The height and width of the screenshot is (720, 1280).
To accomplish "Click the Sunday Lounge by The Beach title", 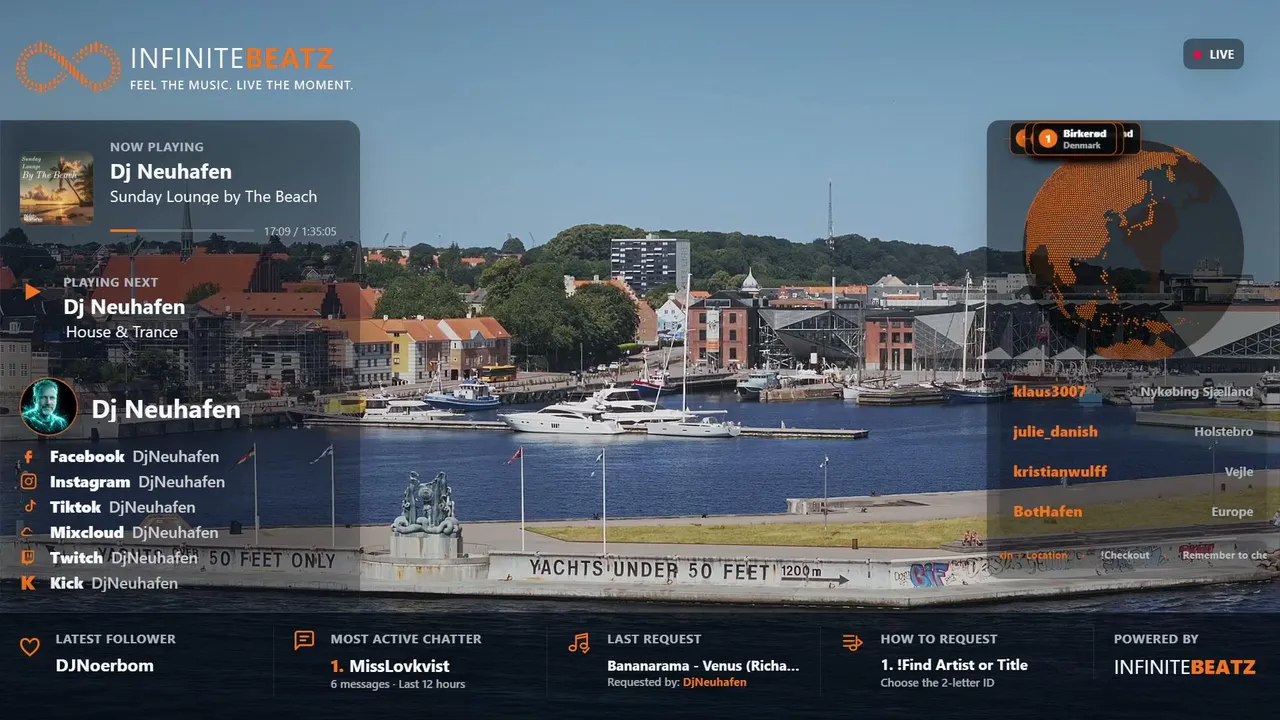I will (213, 197).
